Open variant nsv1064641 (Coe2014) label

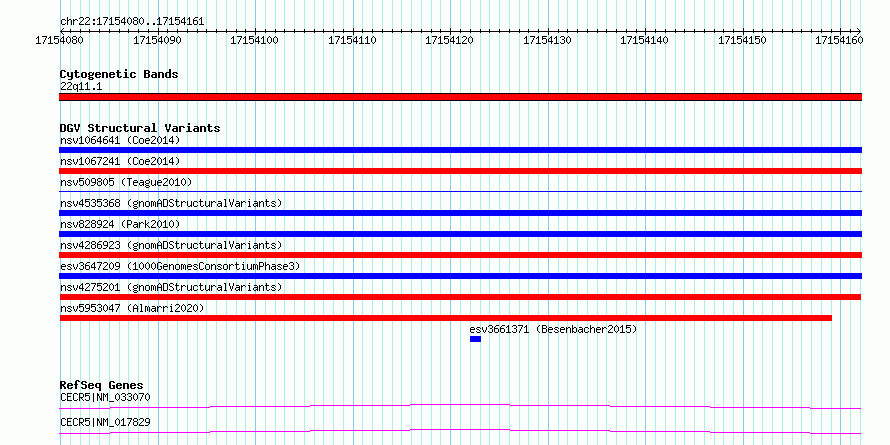(x=120, y=140)
